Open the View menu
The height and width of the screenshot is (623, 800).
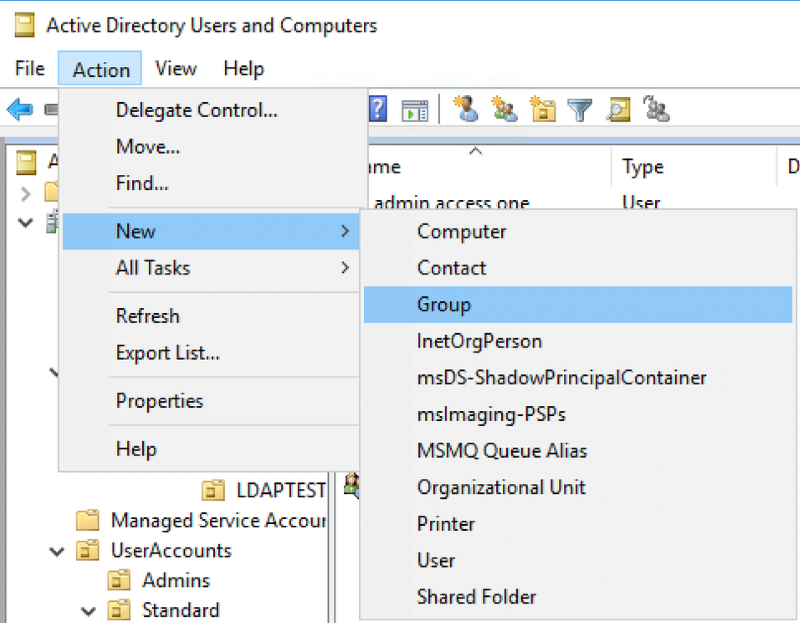pos(176,68)
